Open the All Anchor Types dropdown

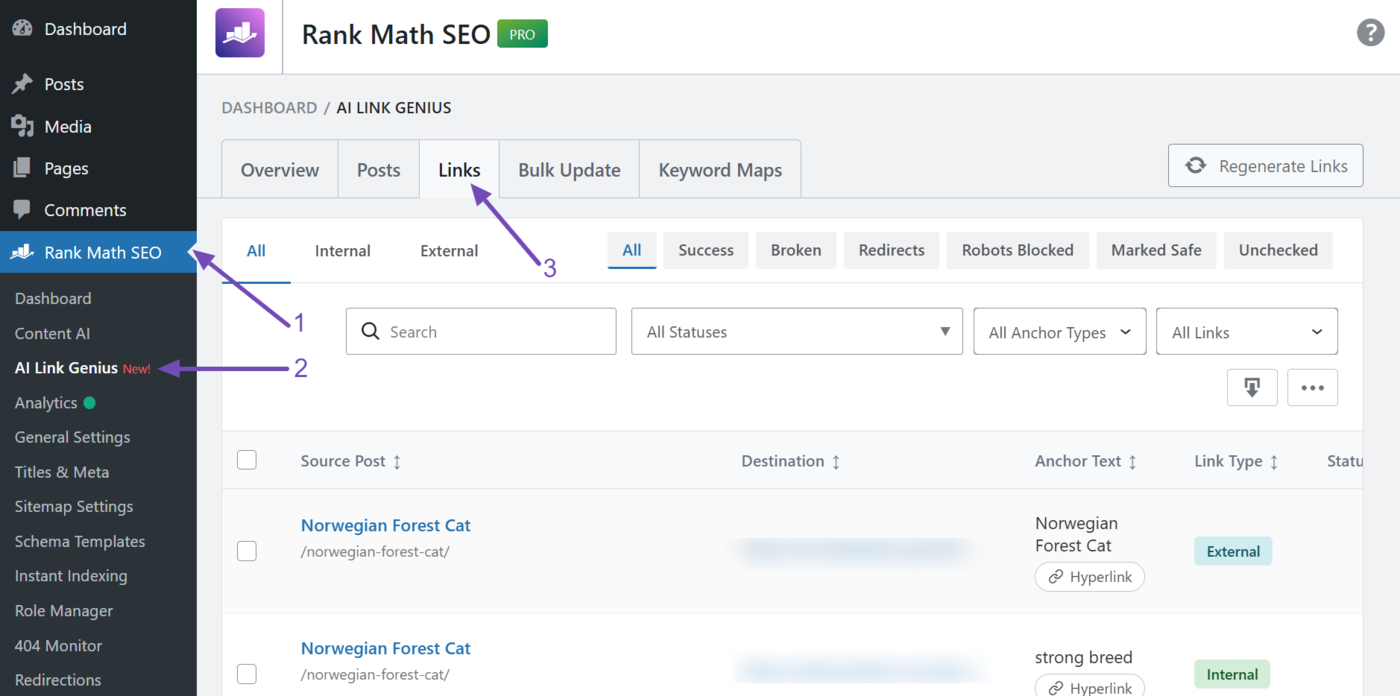(1060, 331)
